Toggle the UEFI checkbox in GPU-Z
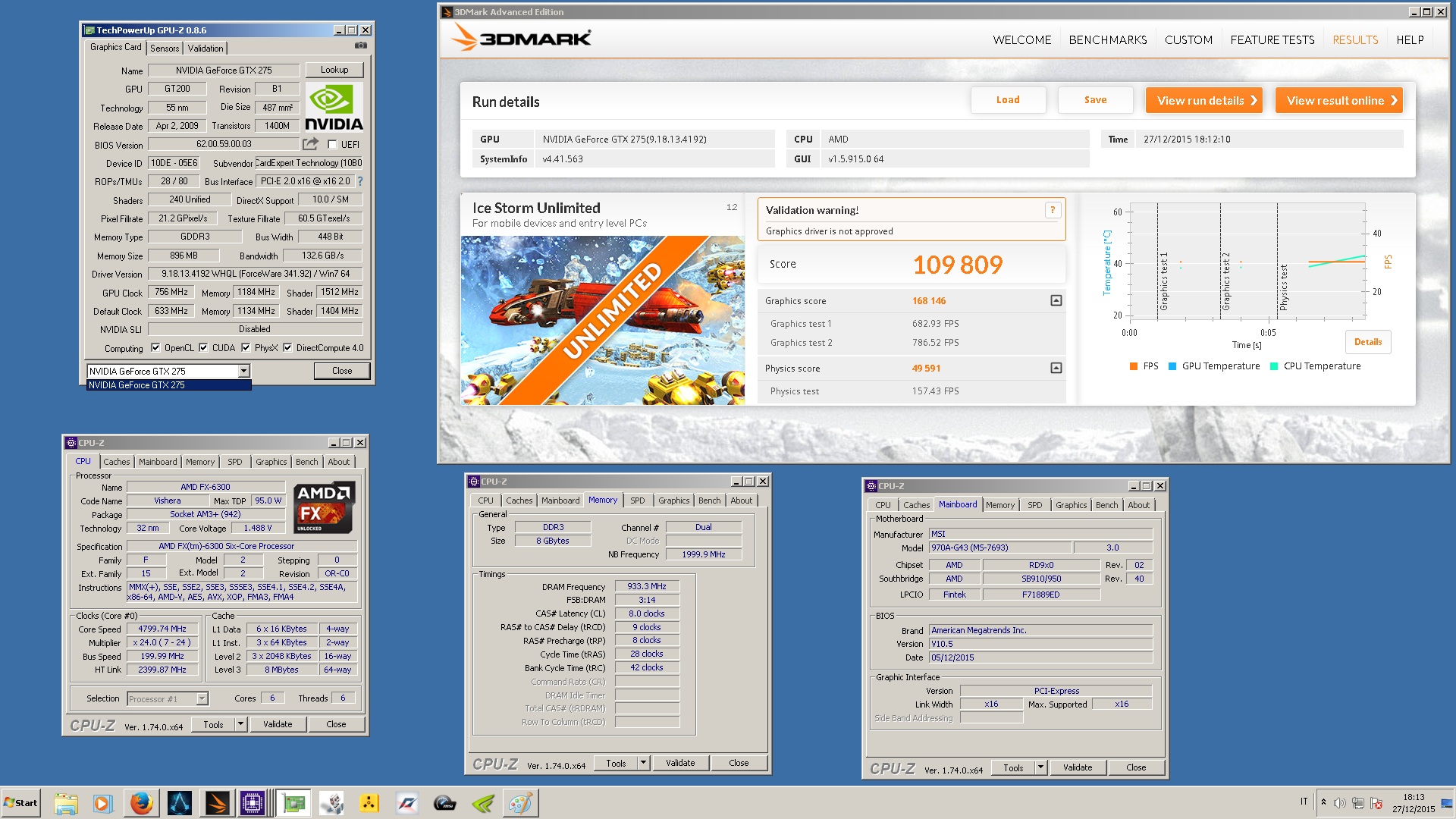1456x819 pixels. tap(332, 145)
